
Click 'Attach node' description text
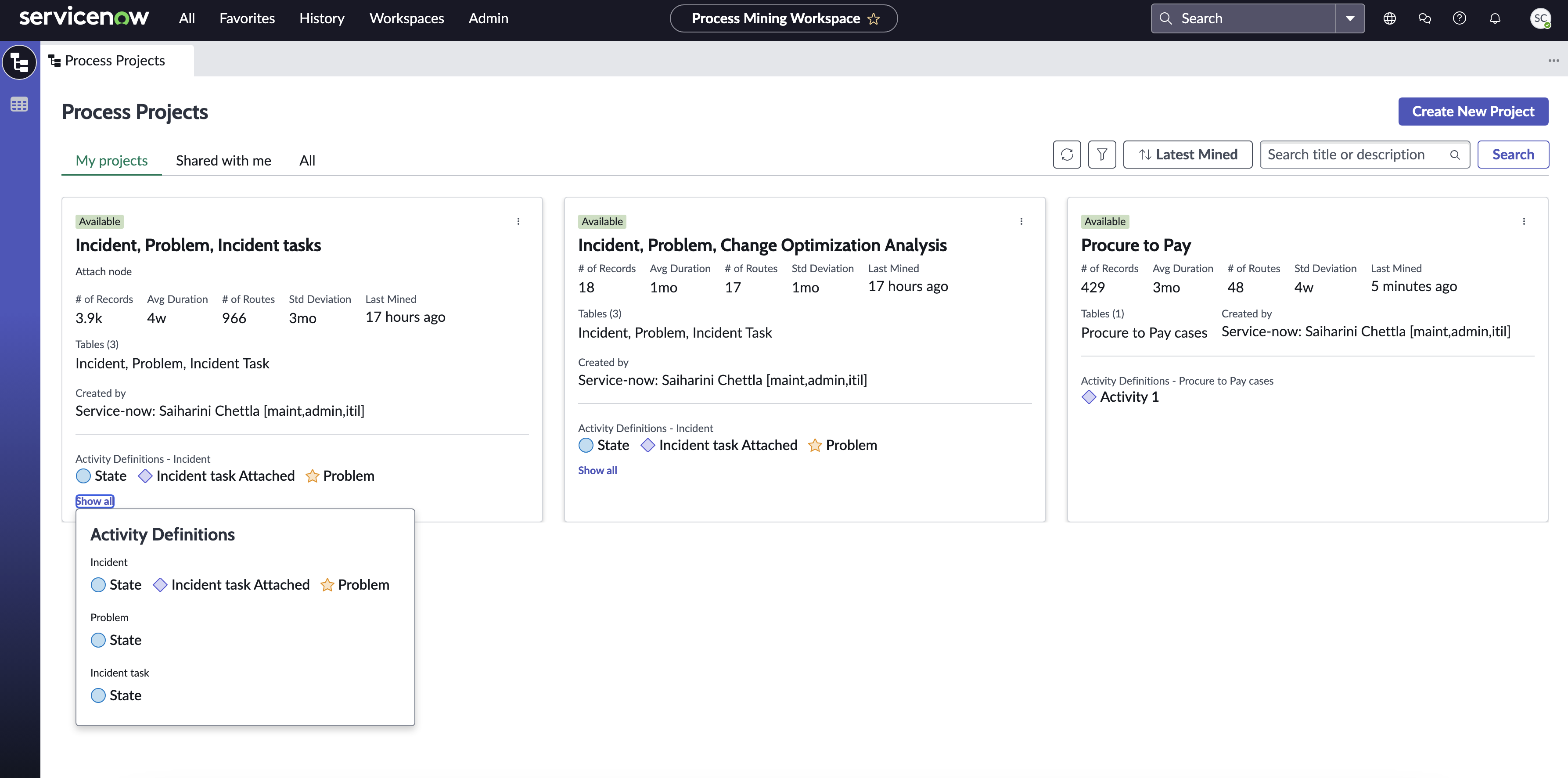(104, 271)
